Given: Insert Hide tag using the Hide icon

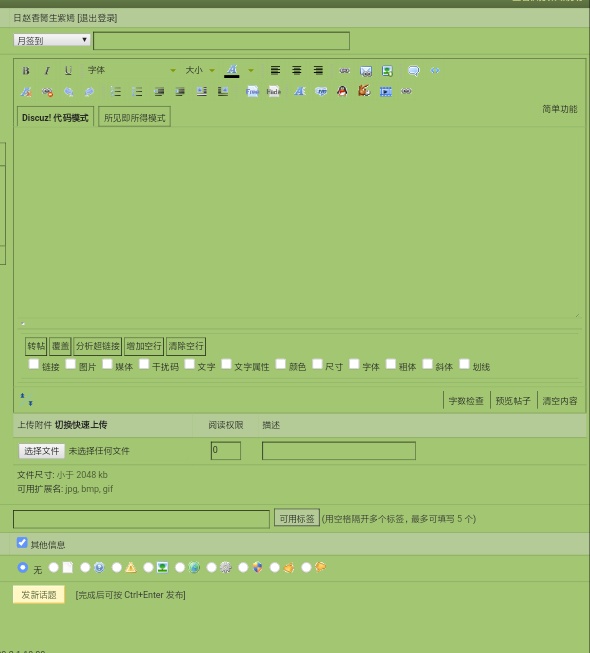Looking at the screenshot, I should pyautogui.click(x=274, y=91).
